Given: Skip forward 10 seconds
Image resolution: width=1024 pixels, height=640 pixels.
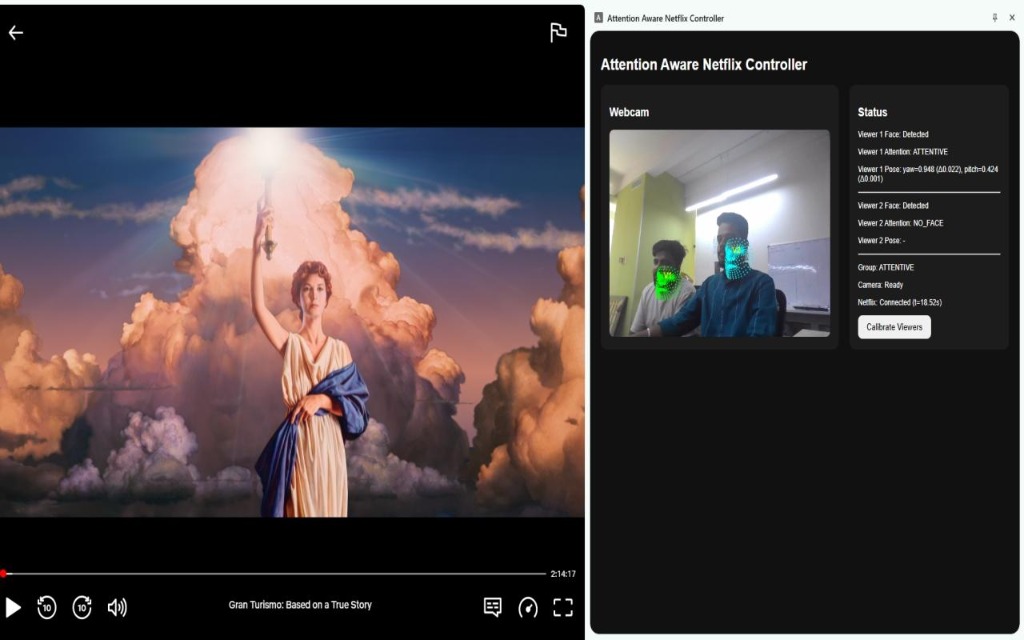Looking at the screenshot, I should coord(82,607).
